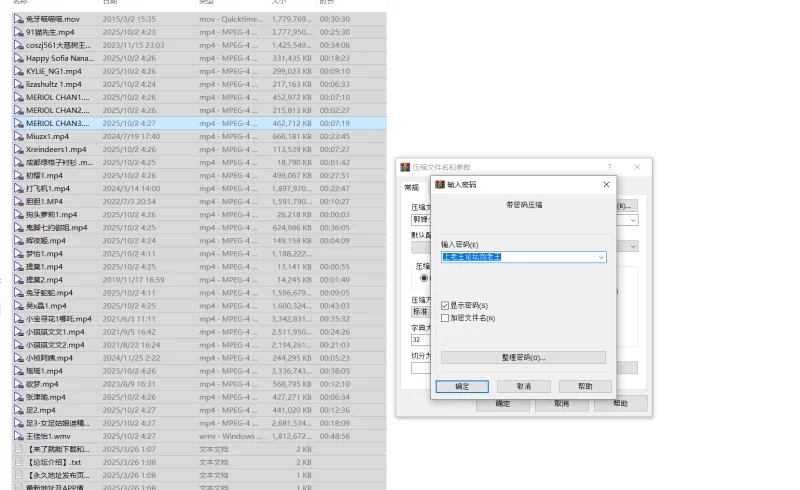This screenshot has height=490, width=800.
Task: Click the 论坛介绍.txt text document icon
Action: 18,462
